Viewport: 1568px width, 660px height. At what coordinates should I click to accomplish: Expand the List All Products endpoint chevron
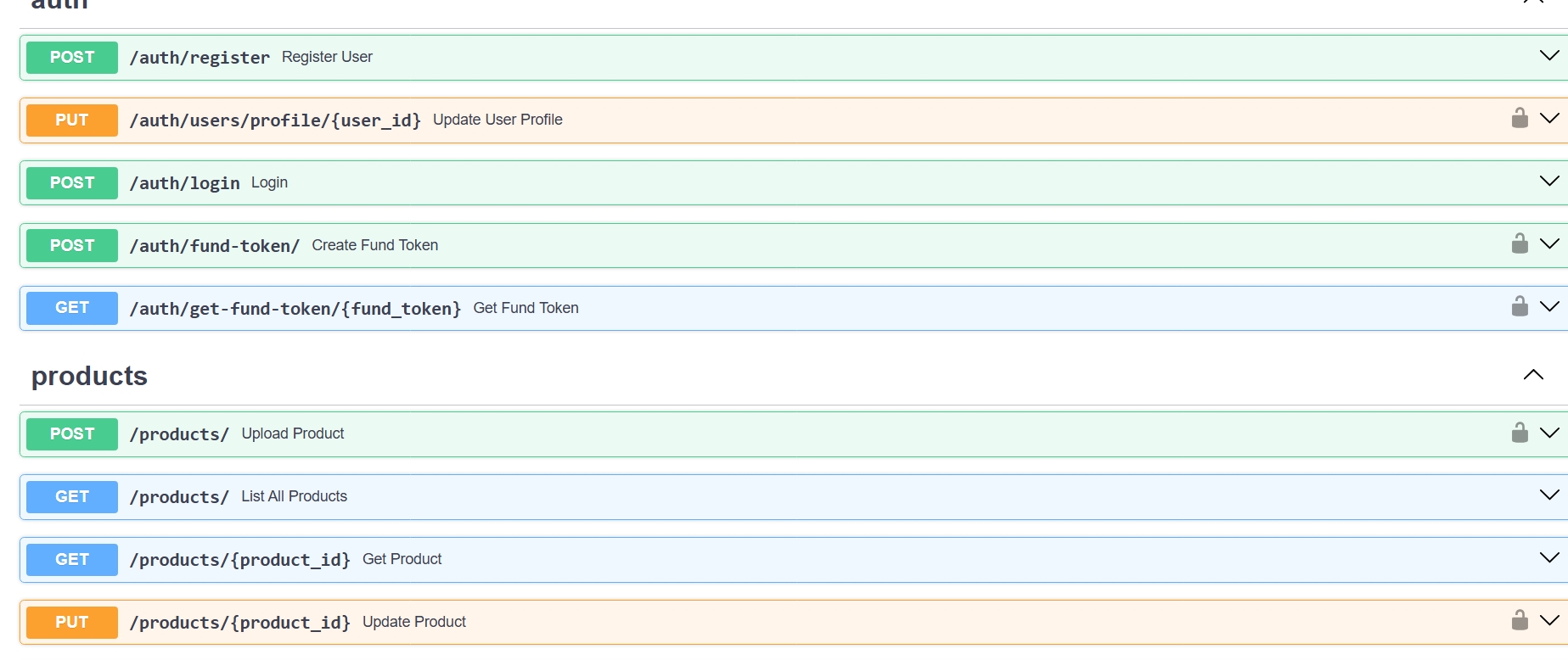[x=1549, y=495]
